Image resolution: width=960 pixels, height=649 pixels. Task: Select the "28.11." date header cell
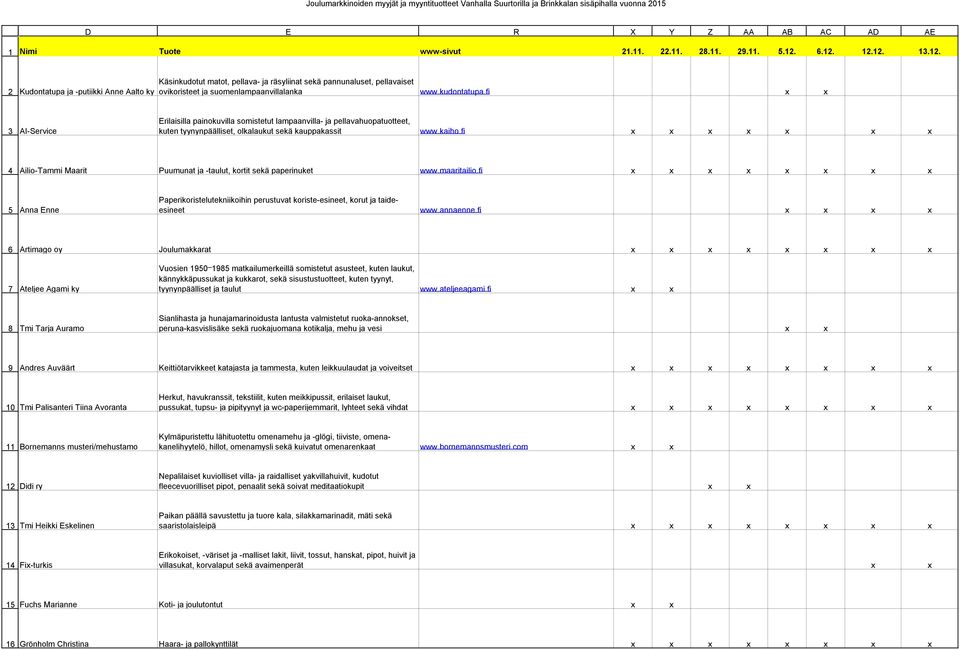pos(710,47)
